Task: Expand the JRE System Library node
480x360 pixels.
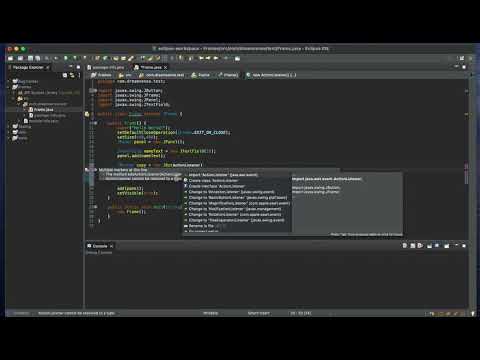Action: click(x=14, y=93)
